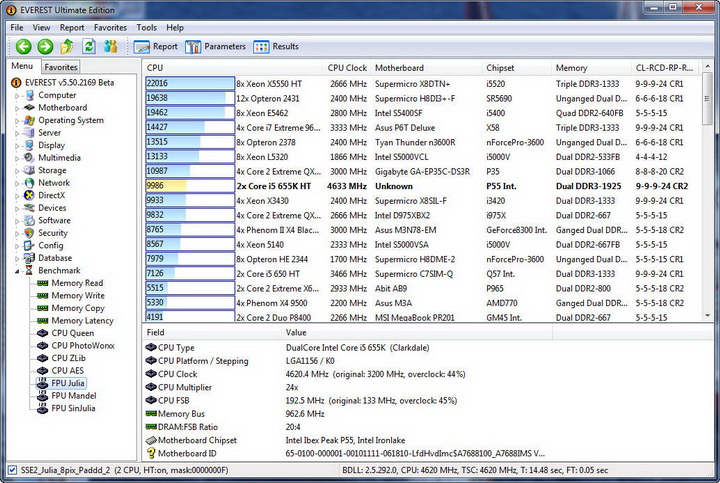This screenshot has width=720, height=483.
Task: Open the users icon in the toolbar
Action: 110,46
